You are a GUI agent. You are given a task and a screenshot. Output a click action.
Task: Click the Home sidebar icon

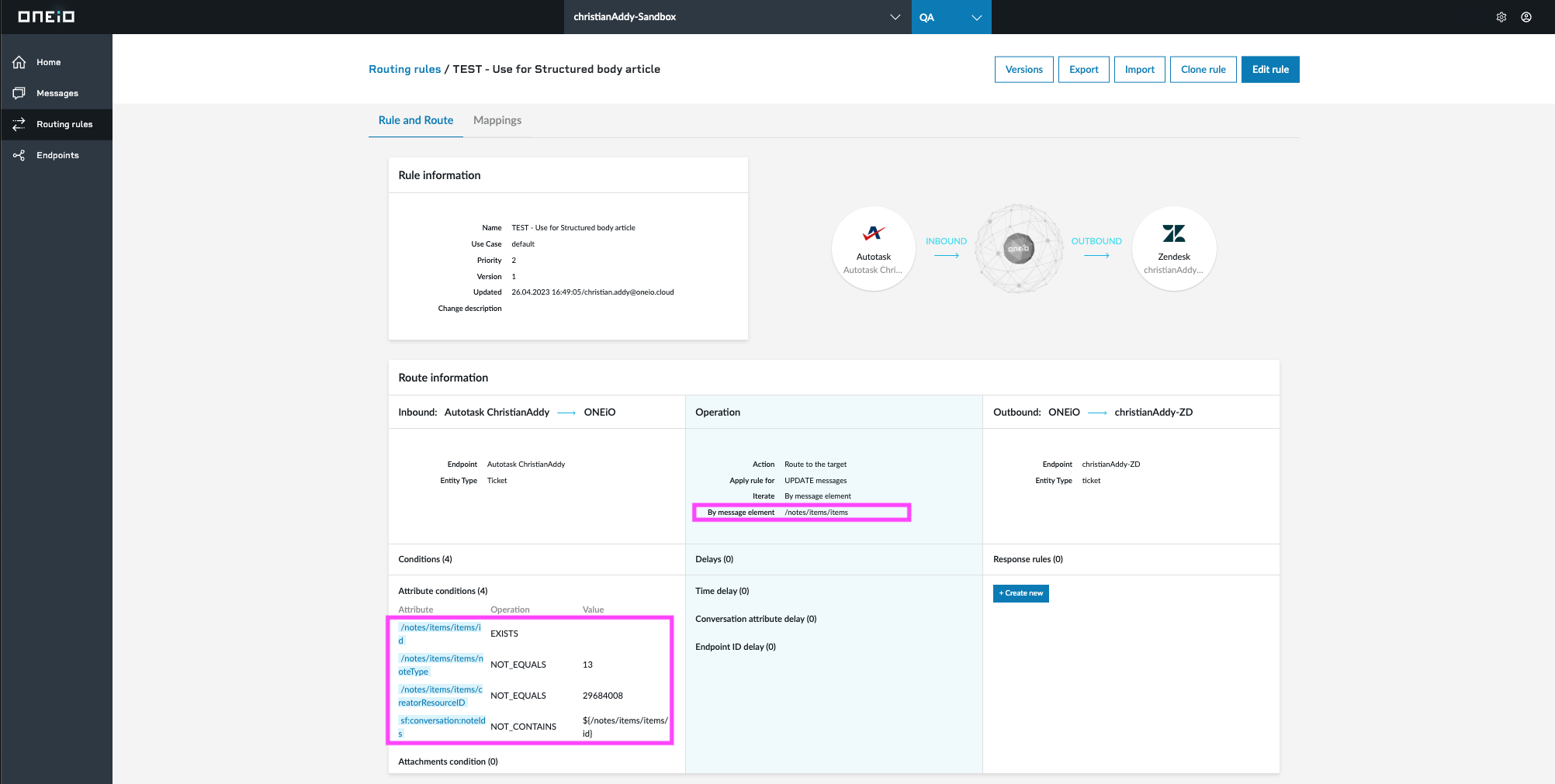(x=19, y=62)
